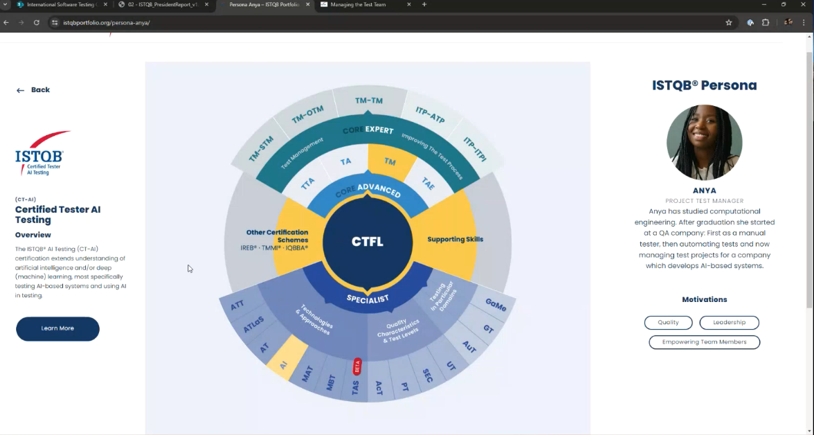Select the AuT specialist segment

click(469, 347)
